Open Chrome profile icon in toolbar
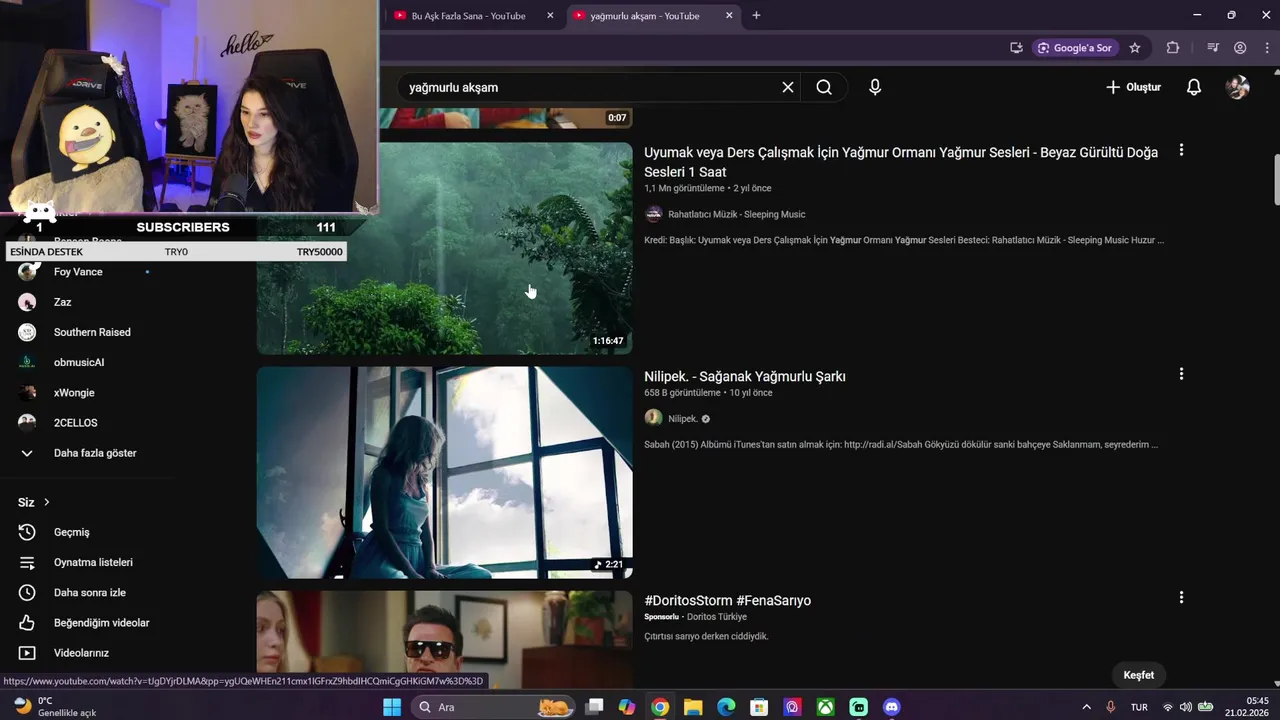Screen dimensions: 1280x720 (x=1240, y=48)
